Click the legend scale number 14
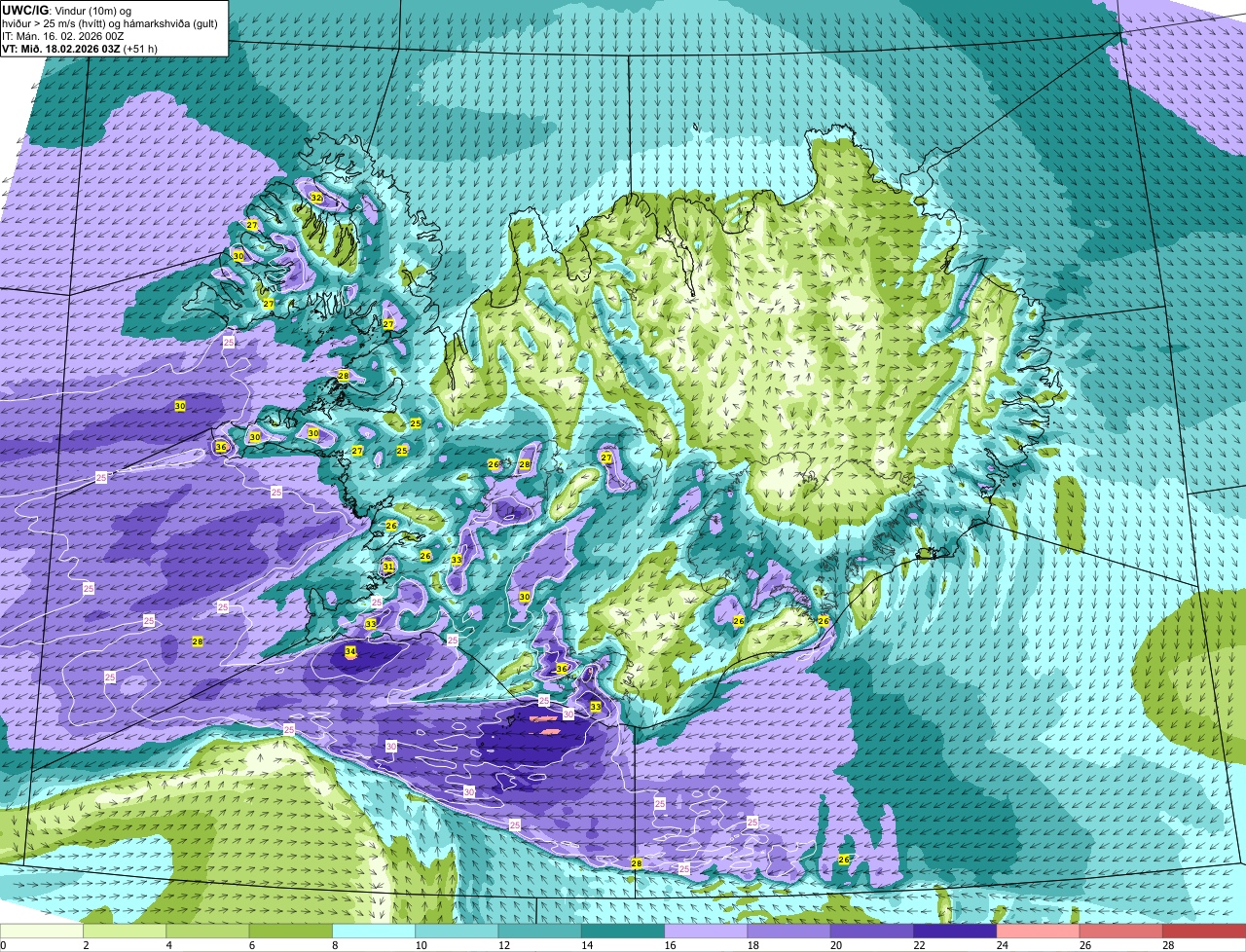This screenshot has height=952, width=1246. click(x=587, y=945)
